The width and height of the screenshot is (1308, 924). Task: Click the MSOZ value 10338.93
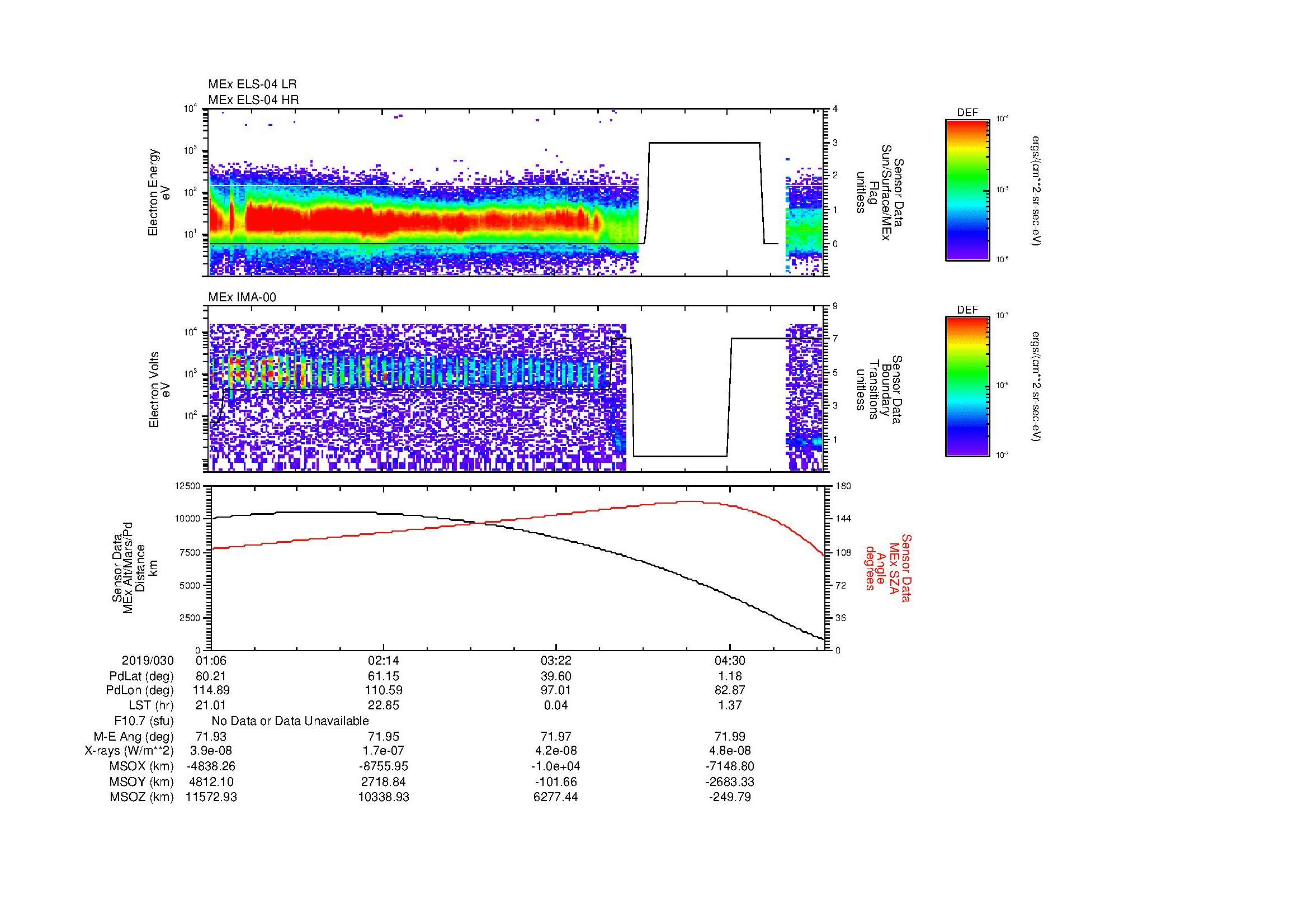(x=384, y=797)
